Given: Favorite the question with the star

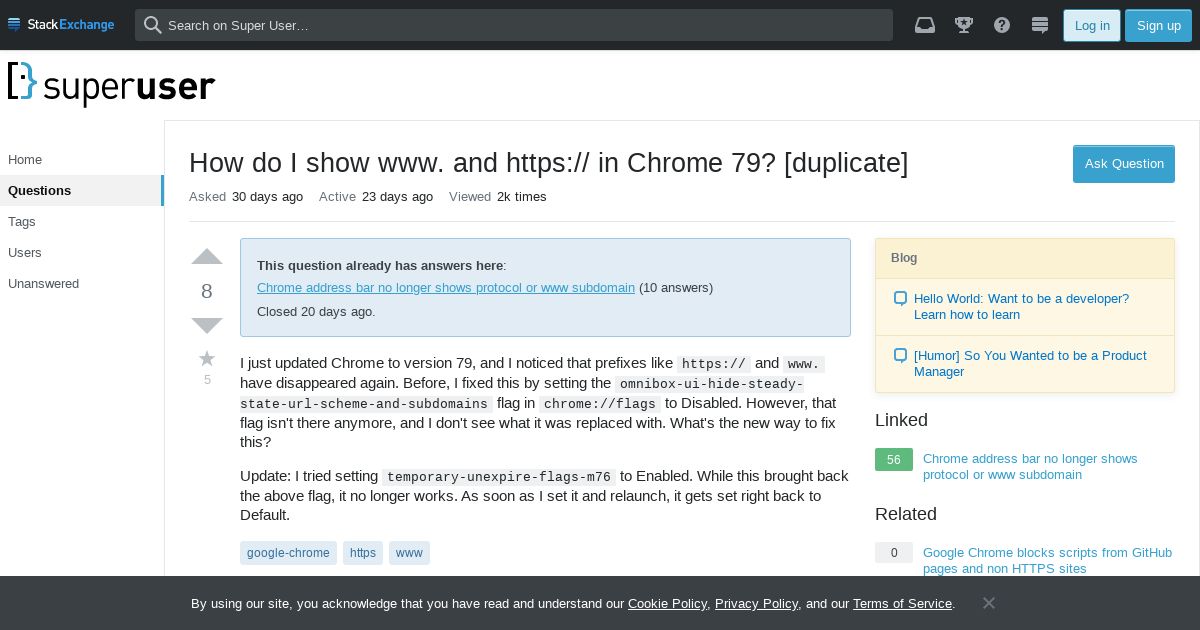Looking at the screenshot, I should pos(207,358).
